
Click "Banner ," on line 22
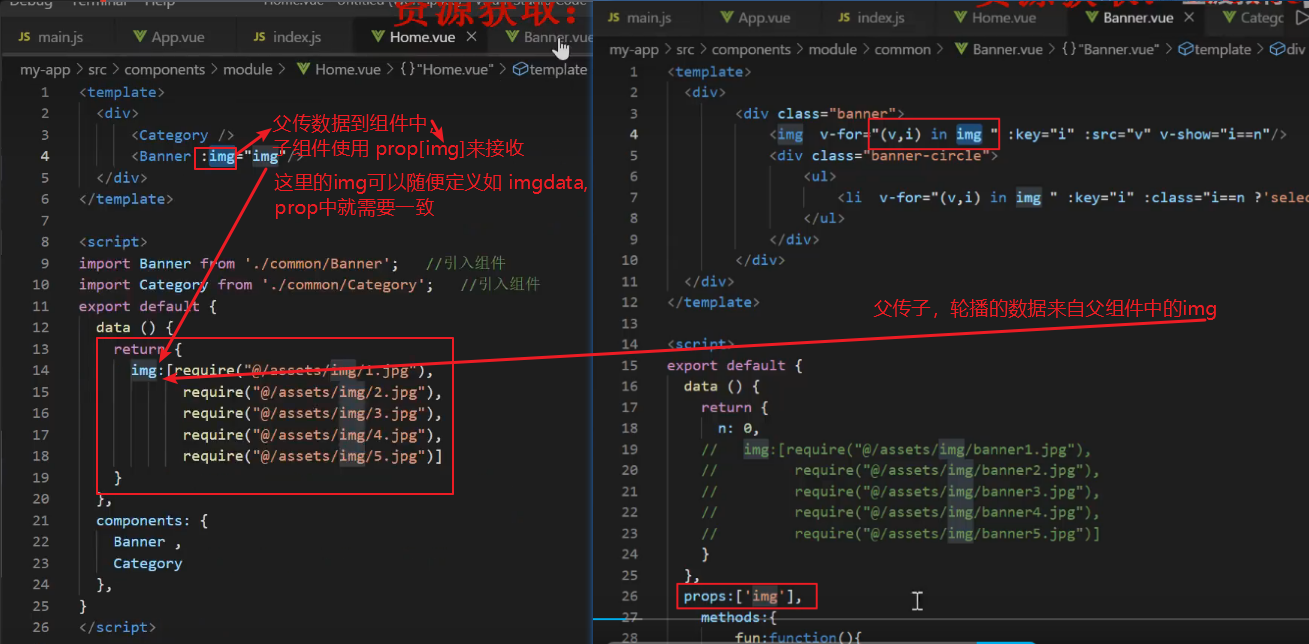click(x=147, y=541)
